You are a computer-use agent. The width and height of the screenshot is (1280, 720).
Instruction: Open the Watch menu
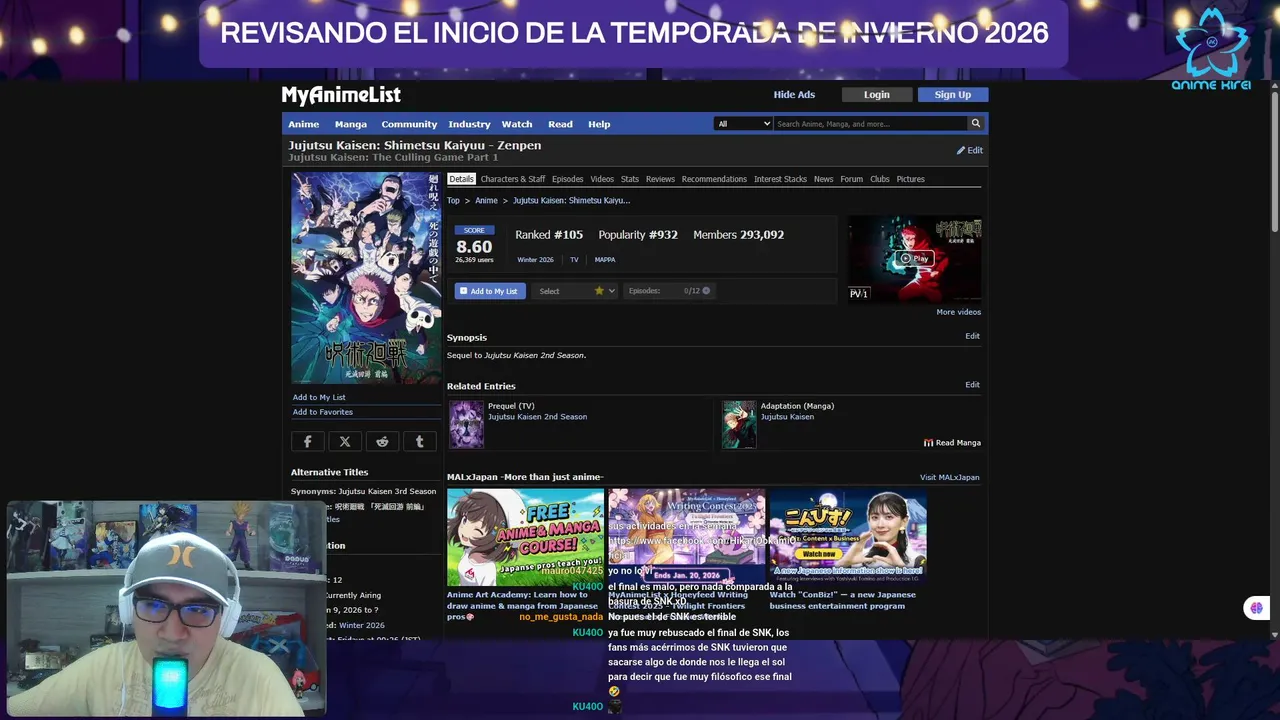pyautogui.click(x=517, y=124)
